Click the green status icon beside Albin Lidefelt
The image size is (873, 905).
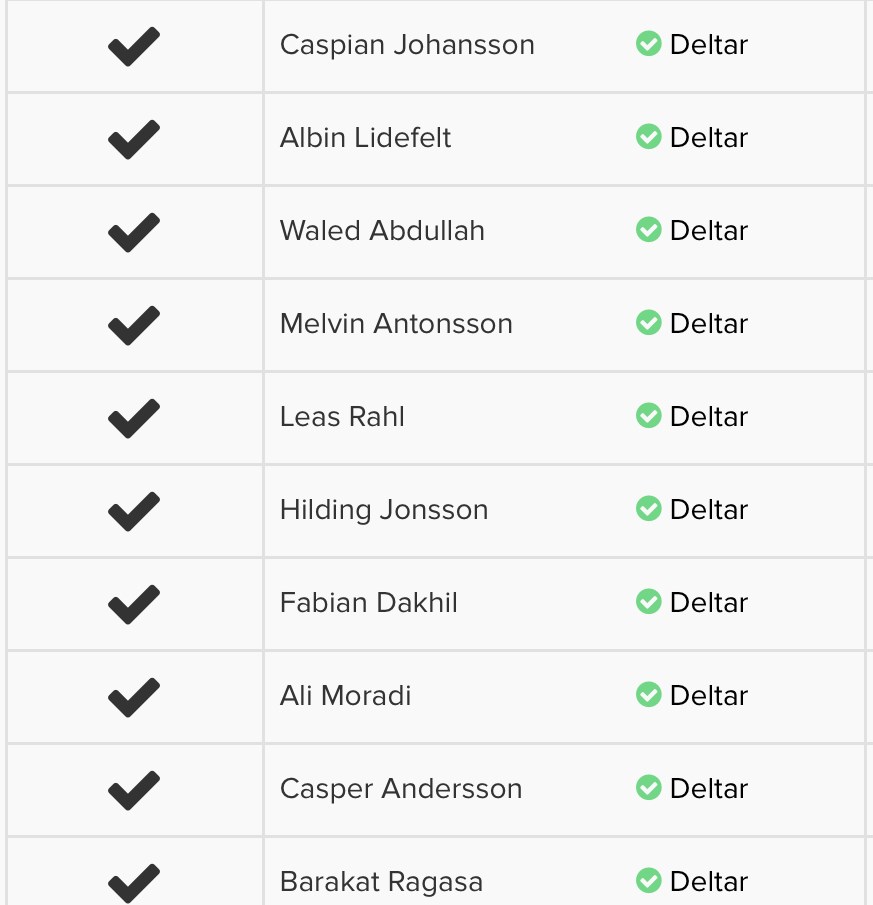649,137
